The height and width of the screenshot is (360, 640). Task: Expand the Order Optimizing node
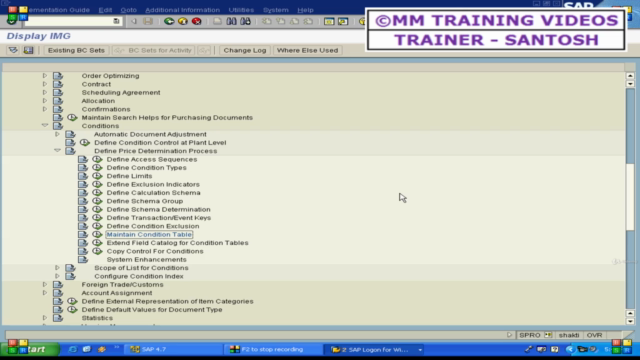(x=45, y=76)
